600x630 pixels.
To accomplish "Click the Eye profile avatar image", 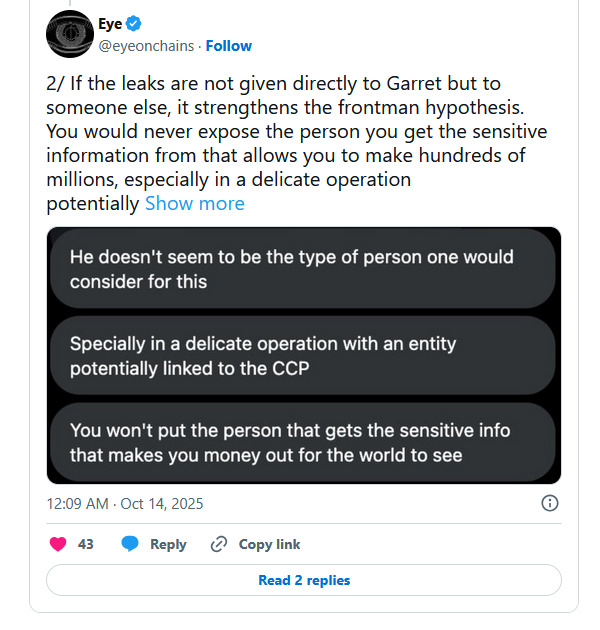I will coord(68,35).
